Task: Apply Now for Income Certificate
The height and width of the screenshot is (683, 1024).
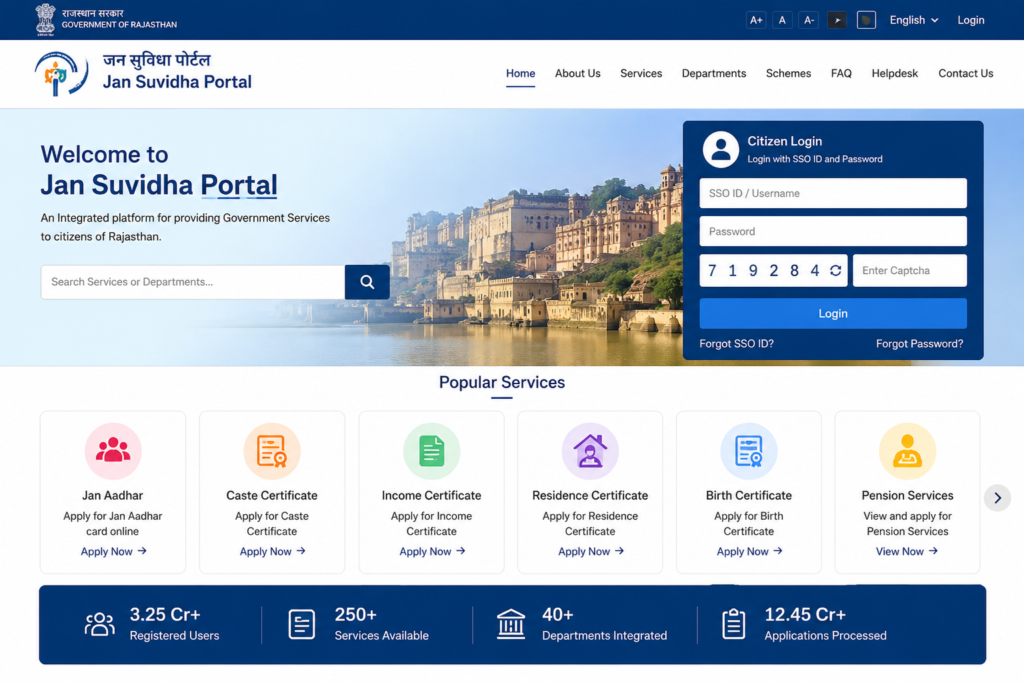Action: (432, 551)
